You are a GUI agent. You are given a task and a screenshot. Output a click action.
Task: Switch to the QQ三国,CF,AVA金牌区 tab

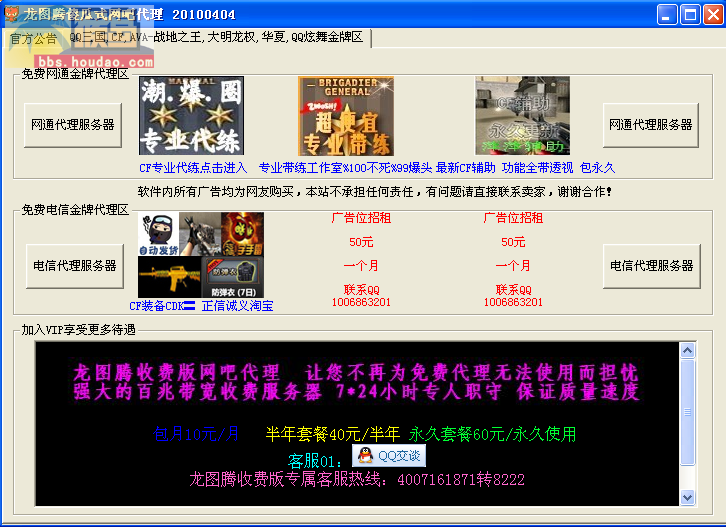(217, 38)
